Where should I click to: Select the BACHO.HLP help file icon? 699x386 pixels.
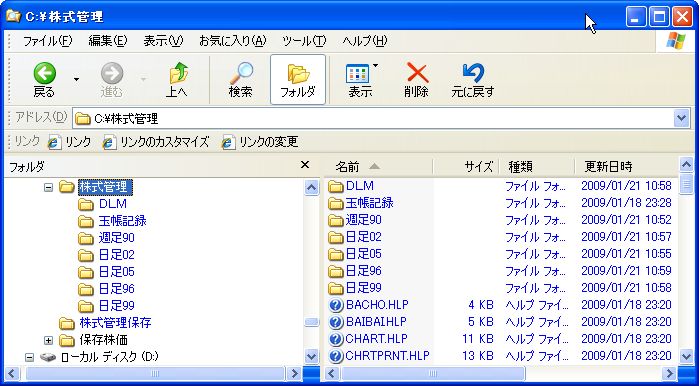336,305
